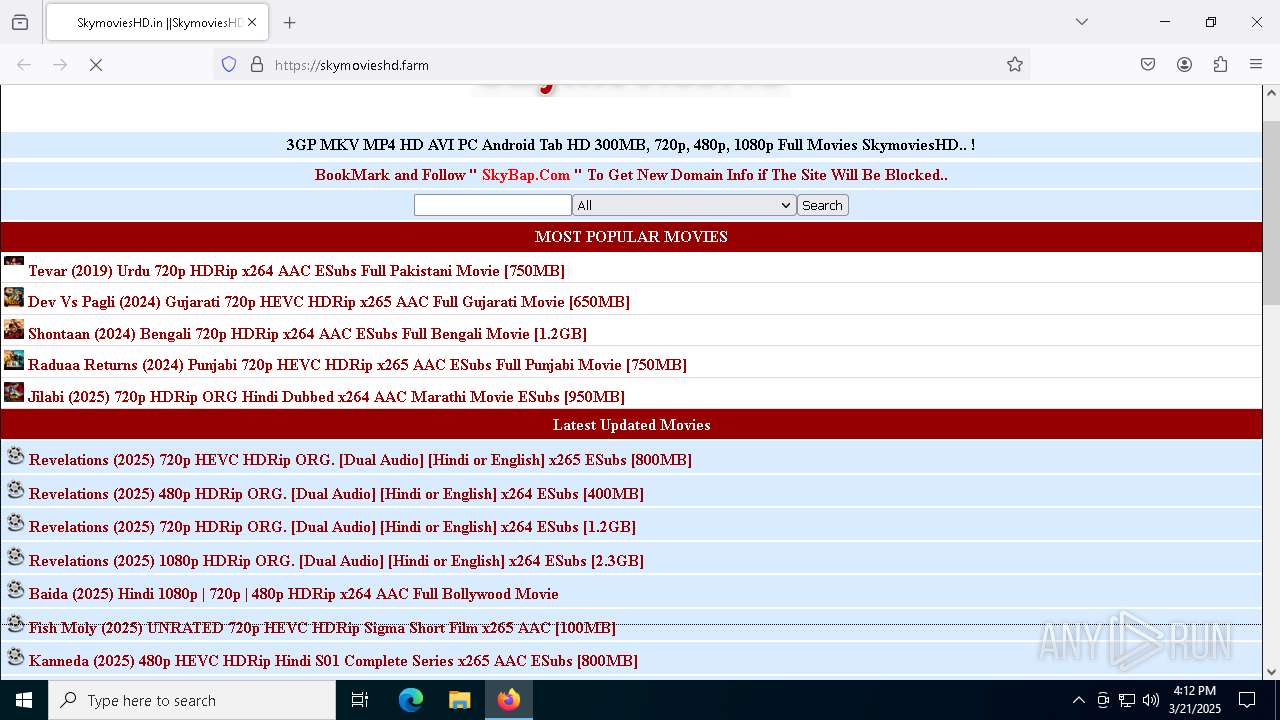This screenshot has width=1280, height=720.
Task: Open Task View on taskbar
Action: click(x=360, y=700)
